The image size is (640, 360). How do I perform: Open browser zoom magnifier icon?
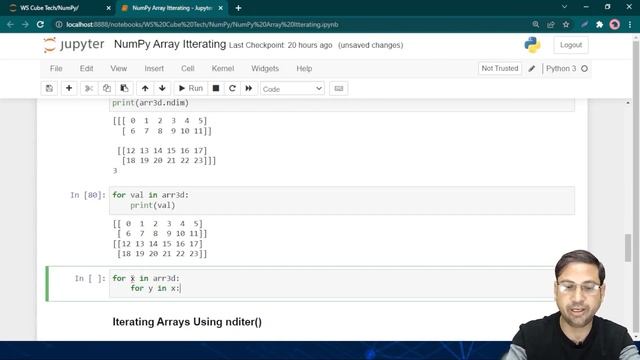tap(536, 24)
